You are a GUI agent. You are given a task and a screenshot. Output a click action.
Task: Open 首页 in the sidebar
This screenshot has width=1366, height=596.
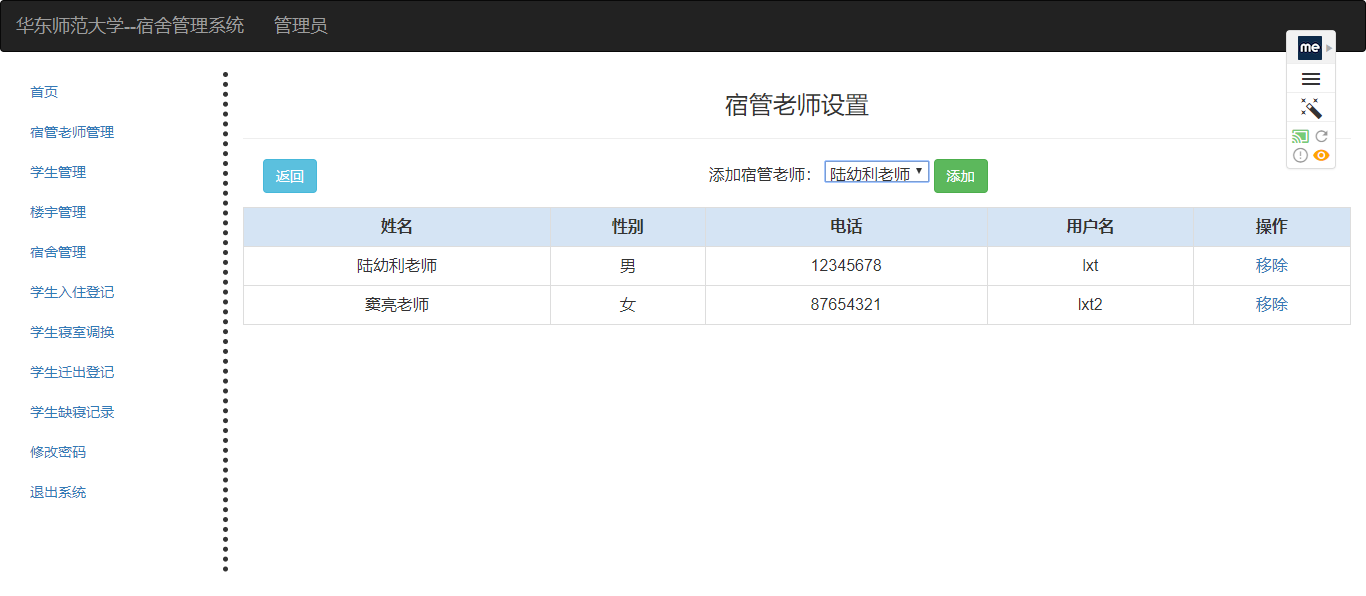[x=44, y=92]
